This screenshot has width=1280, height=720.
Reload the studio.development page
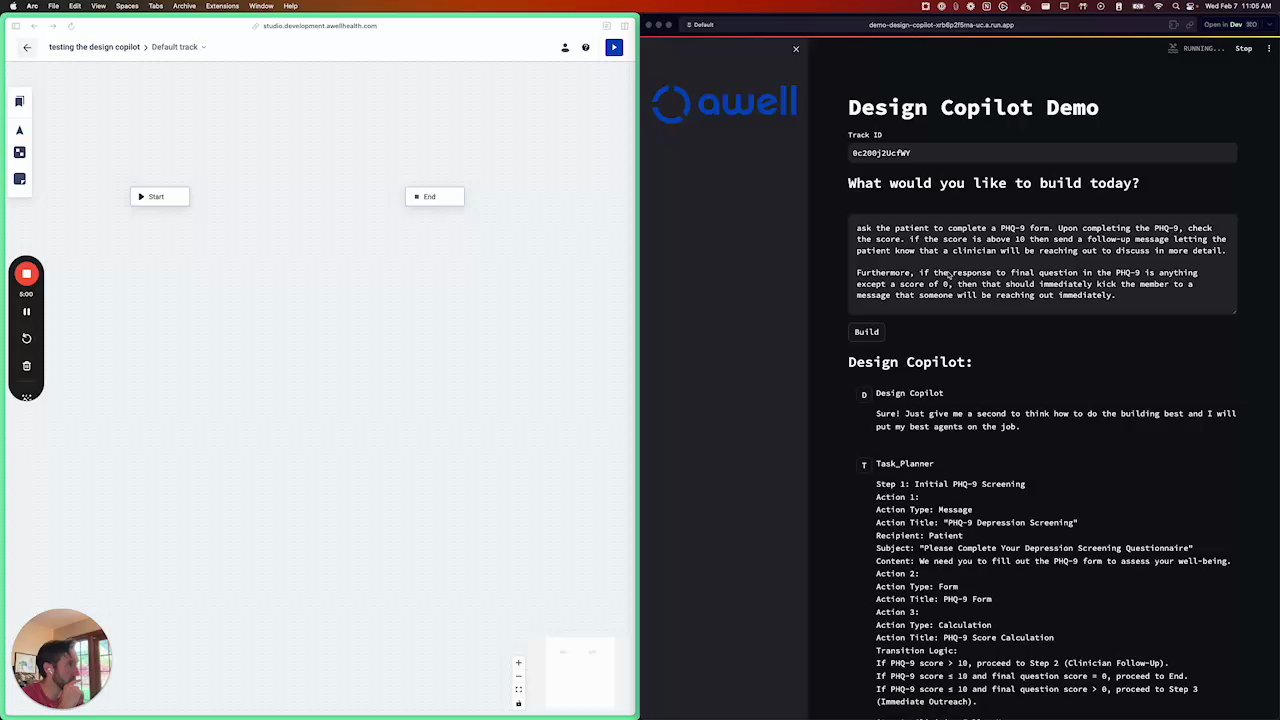[x=71, y=26]
